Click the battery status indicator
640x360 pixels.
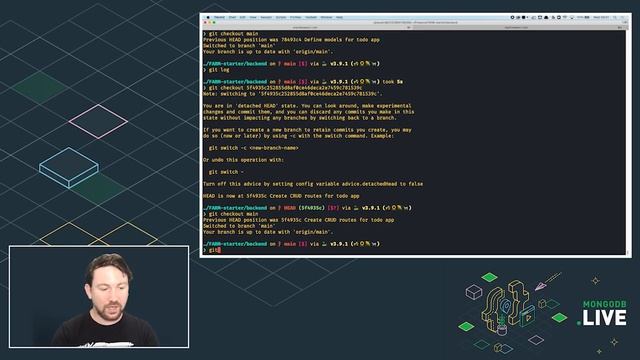coord(584,18)
